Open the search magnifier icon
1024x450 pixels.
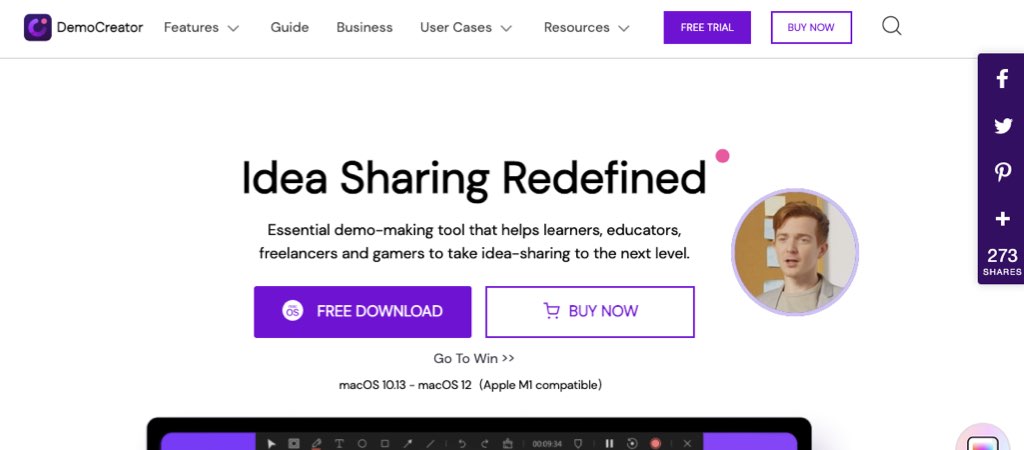point(891,26)
